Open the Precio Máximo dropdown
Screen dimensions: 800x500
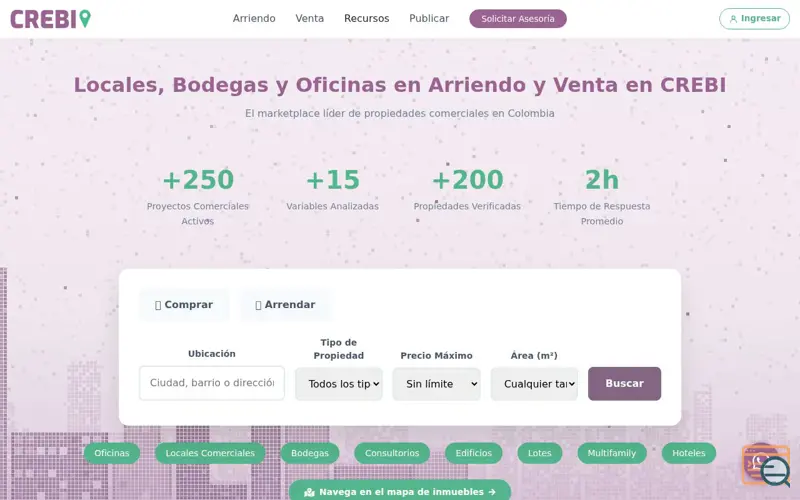click(436, 384)
